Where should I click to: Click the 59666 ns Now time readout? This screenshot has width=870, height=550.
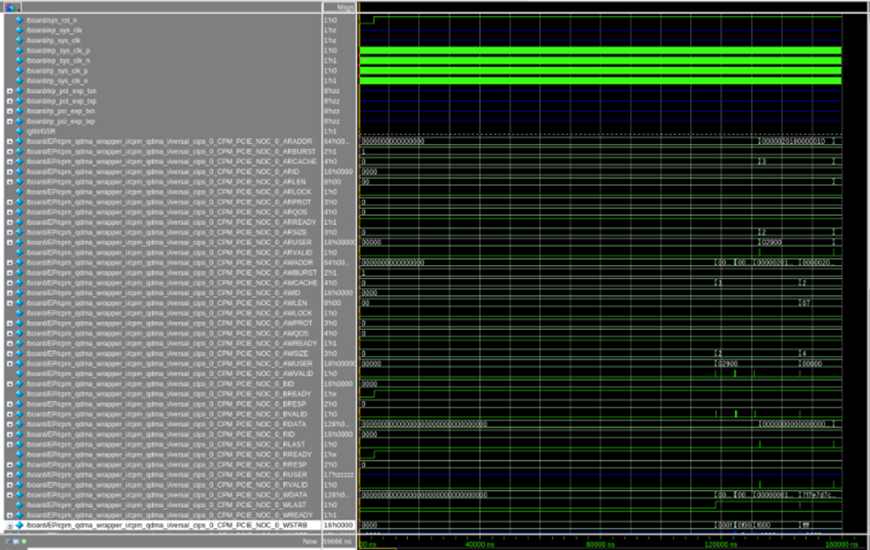(337, 542)
